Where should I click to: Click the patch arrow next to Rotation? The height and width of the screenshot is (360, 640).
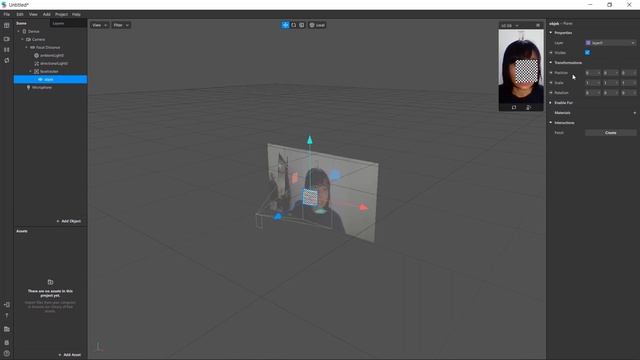[551, 93]
